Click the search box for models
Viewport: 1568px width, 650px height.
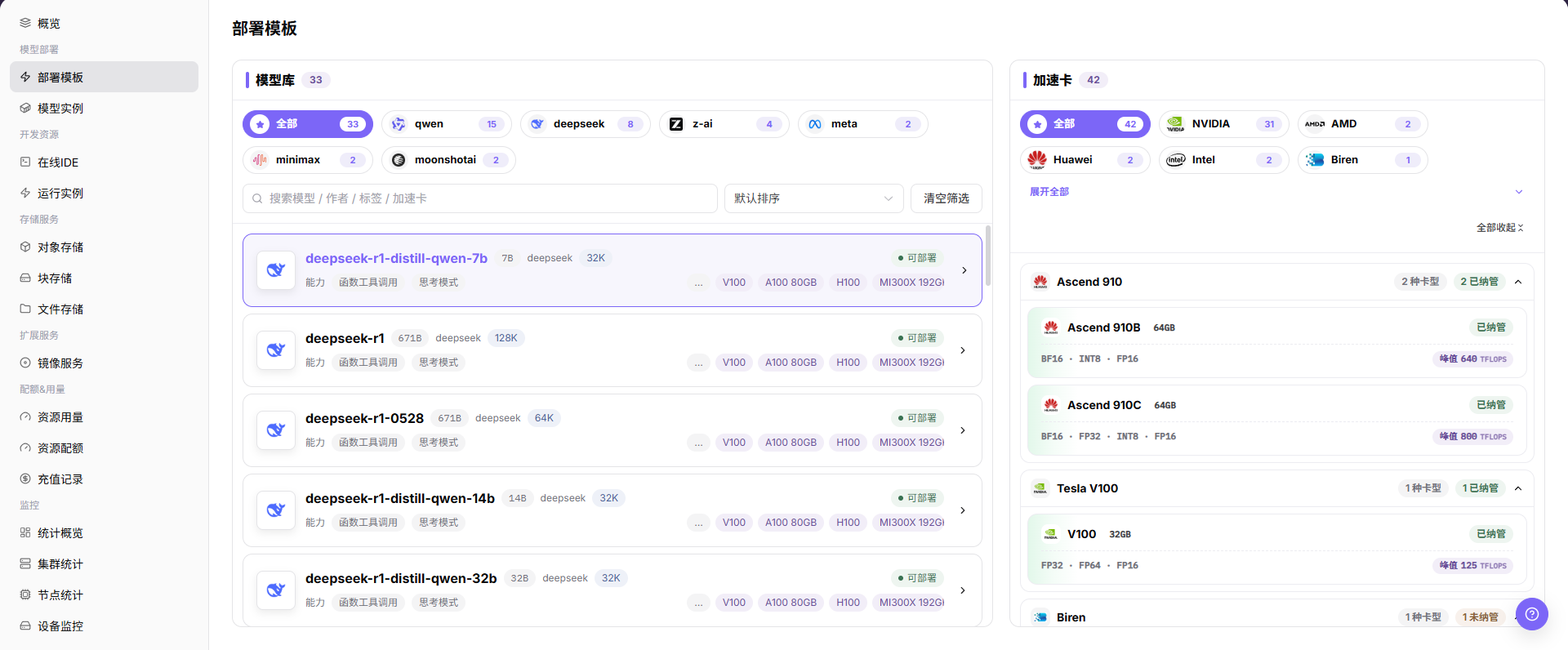[480, 198]
